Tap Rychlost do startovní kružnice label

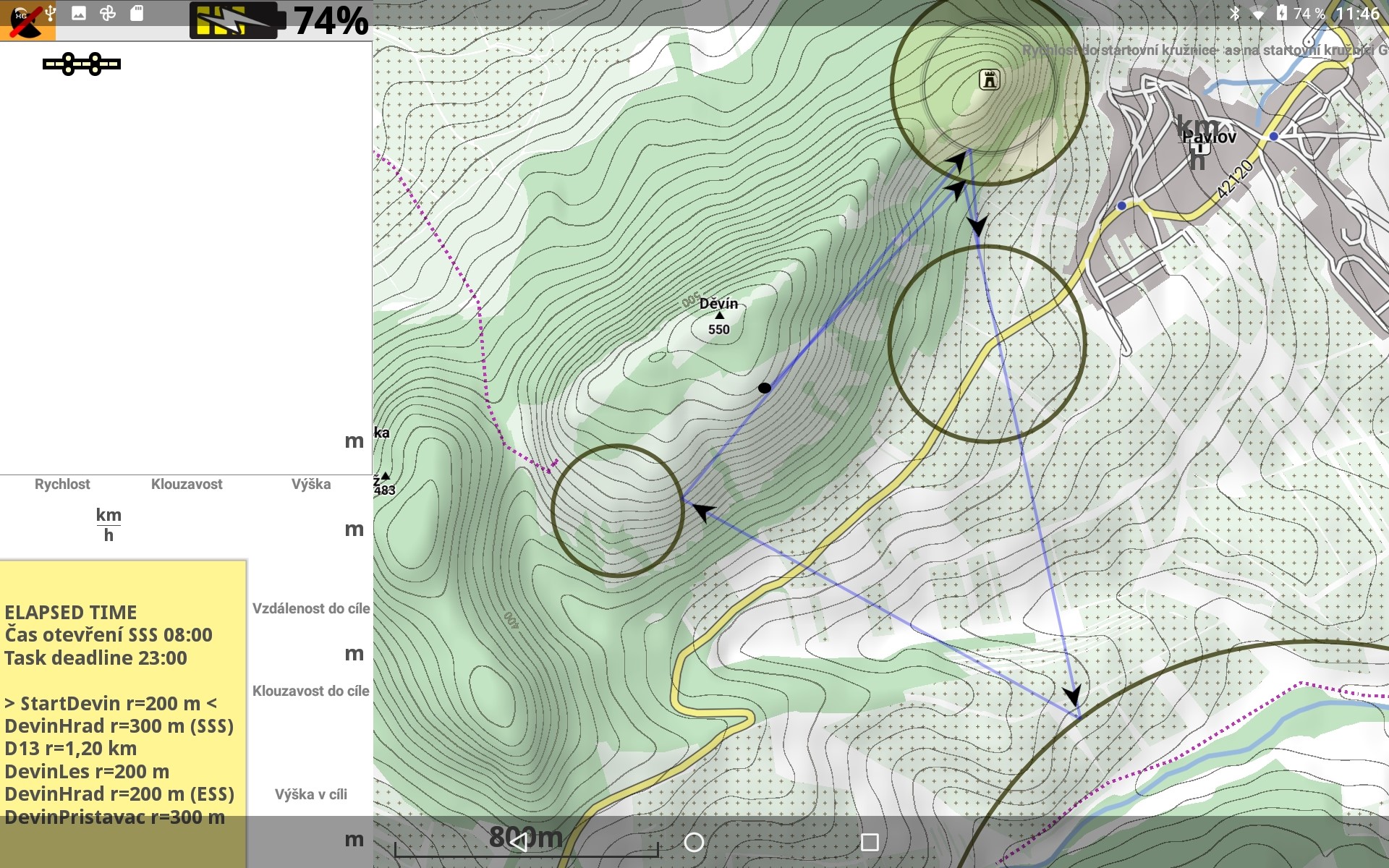[1120, 50]
